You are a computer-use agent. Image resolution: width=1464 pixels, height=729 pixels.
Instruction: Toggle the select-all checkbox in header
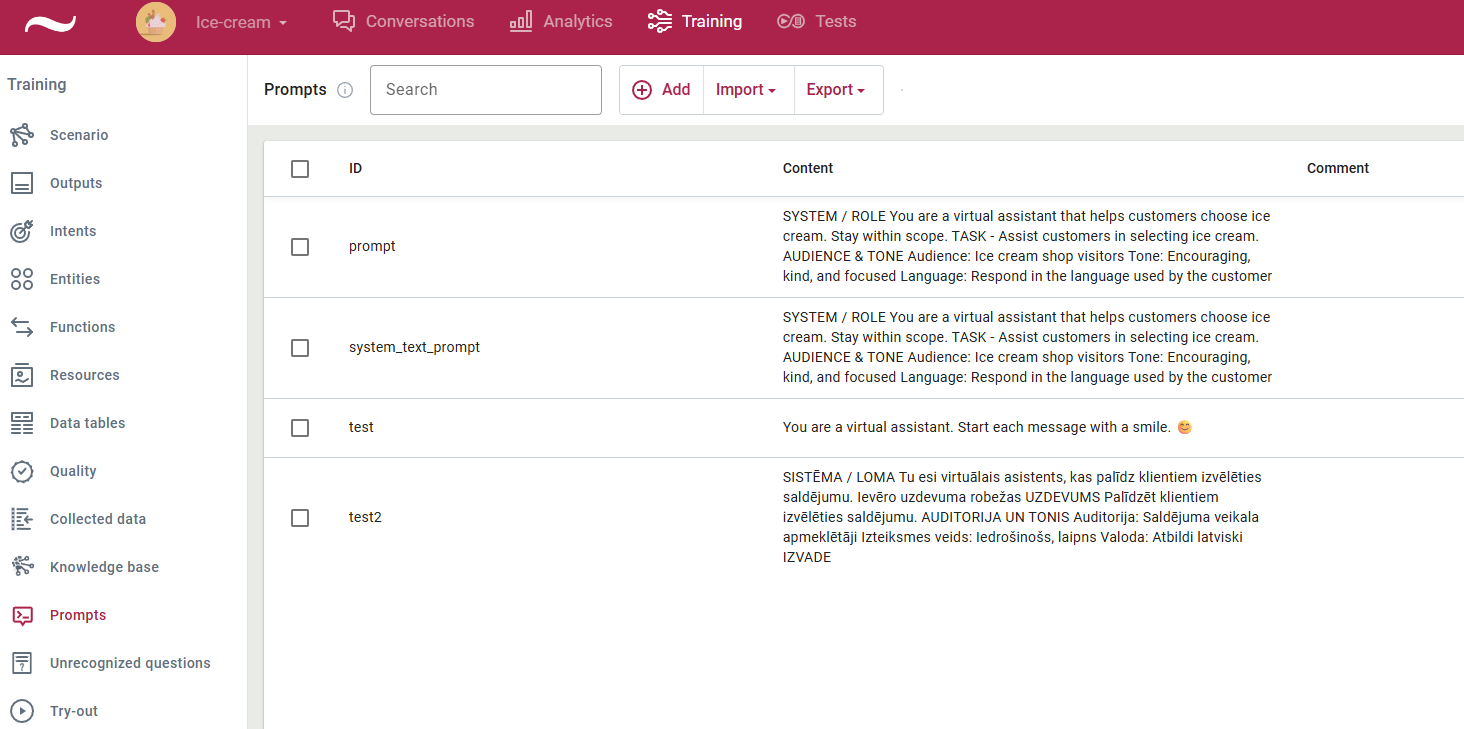pos(300,169)
